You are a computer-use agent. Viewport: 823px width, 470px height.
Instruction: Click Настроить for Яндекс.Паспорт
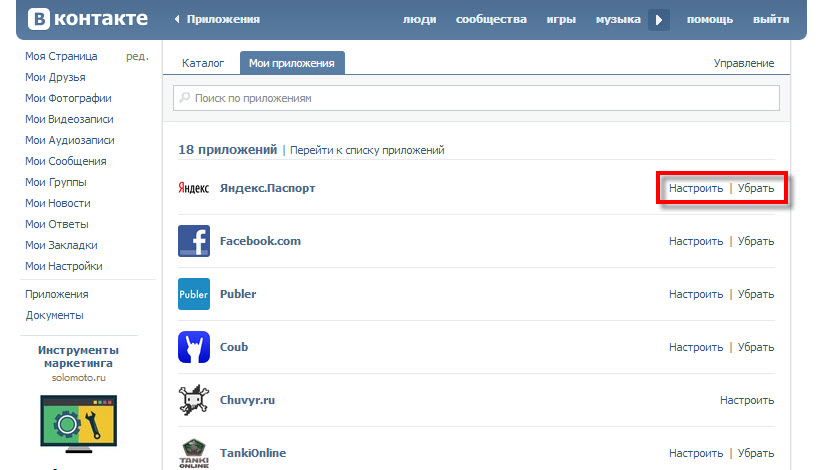point(695,188)
